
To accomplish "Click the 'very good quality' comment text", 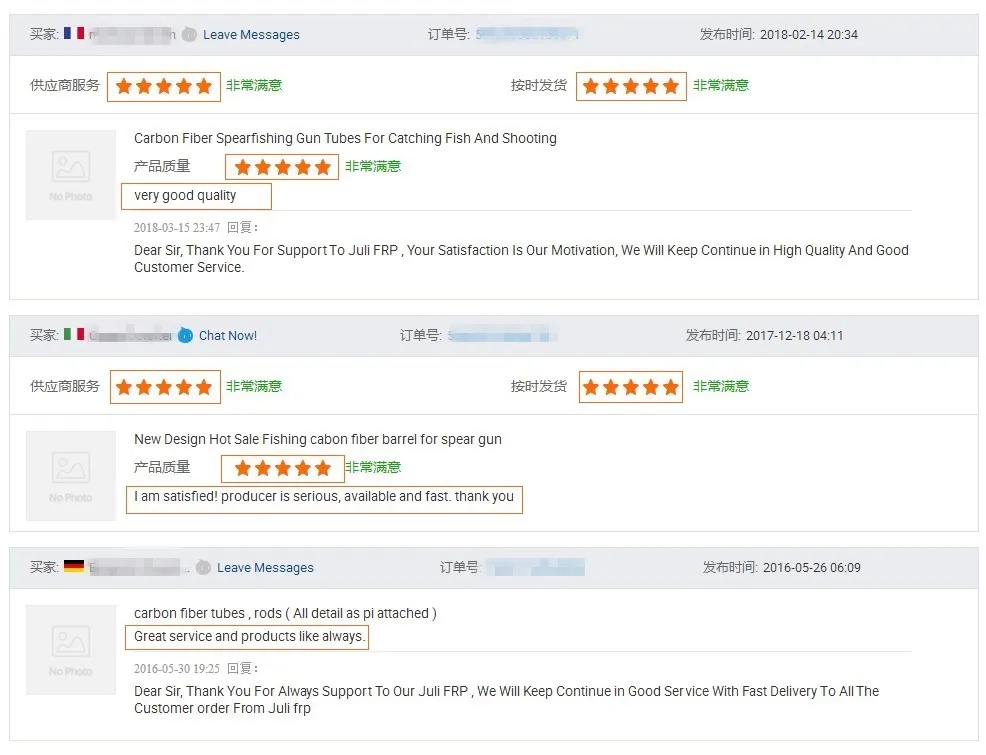I will pyautogui.click(x=185, y=196).
